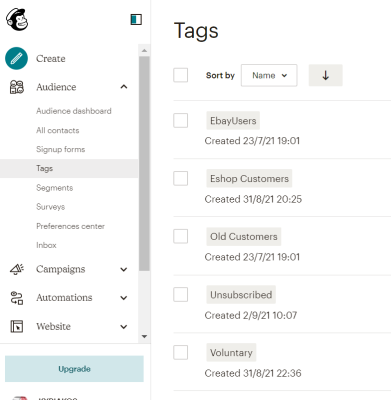This screenshot has width=391, height=400.
Task: Click the text Created 2/9/21 10:07
Action: click(251, 315)
